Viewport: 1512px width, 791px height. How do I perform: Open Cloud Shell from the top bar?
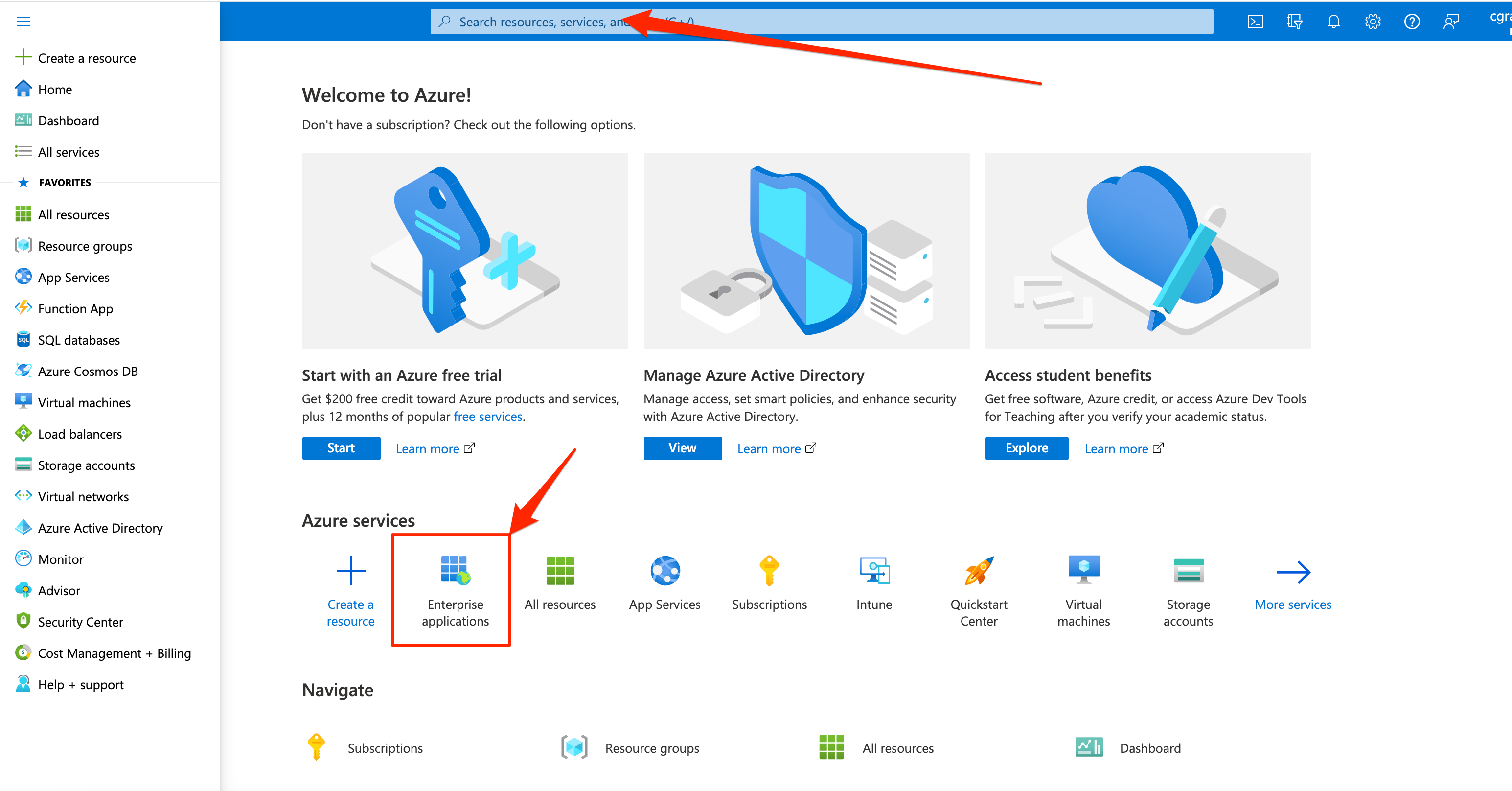click(1255, 22)
